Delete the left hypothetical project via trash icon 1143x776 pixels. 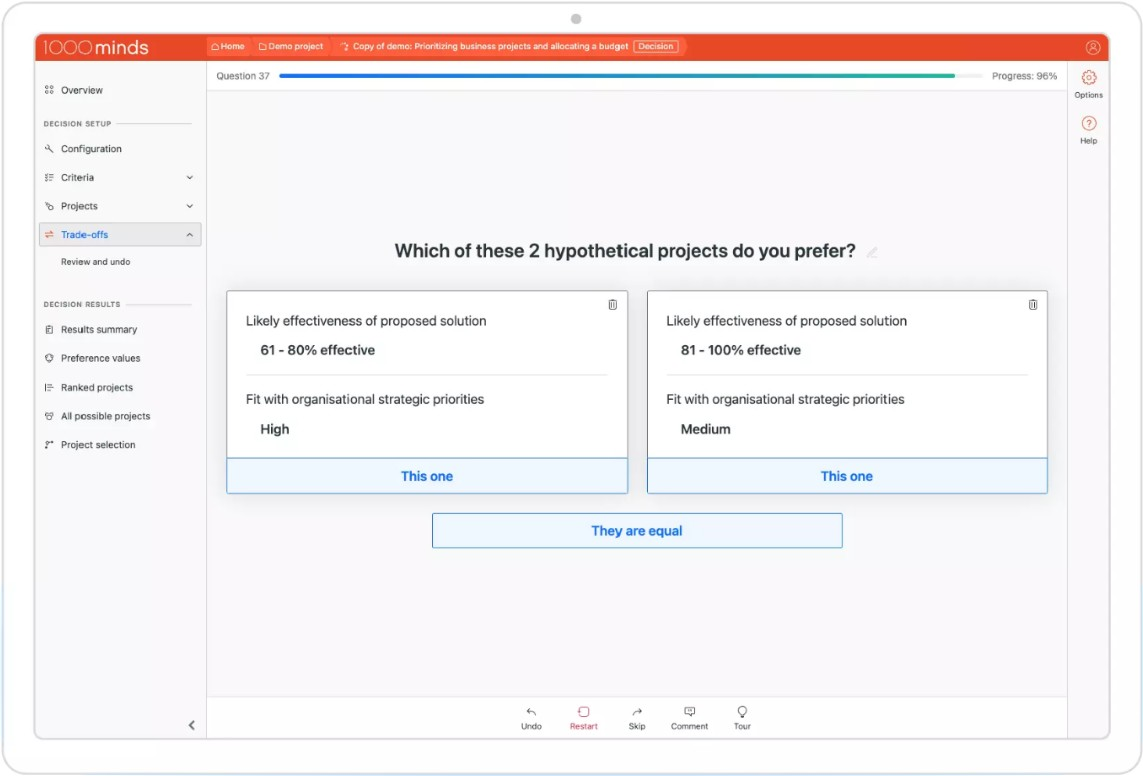613,304
